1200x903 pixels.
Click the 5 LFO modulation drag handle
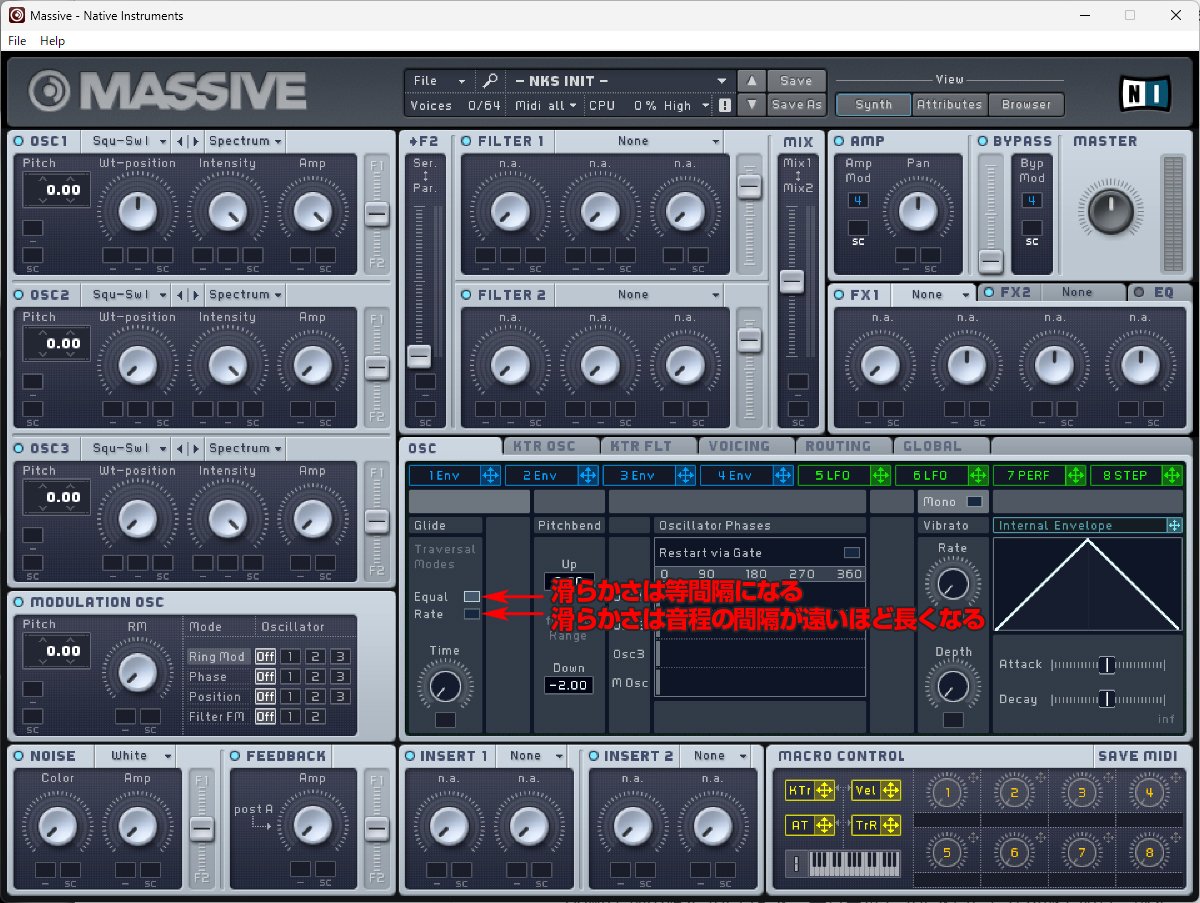[x=880, y=475]
